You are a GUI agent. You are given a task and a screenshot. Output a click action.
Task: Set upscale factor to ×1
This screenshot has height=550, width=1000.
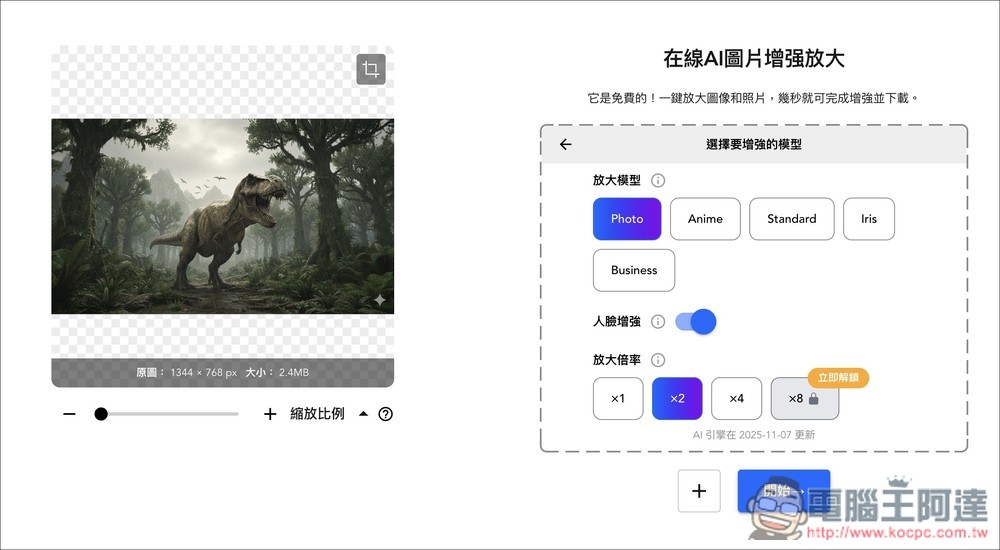coord(618,399)
